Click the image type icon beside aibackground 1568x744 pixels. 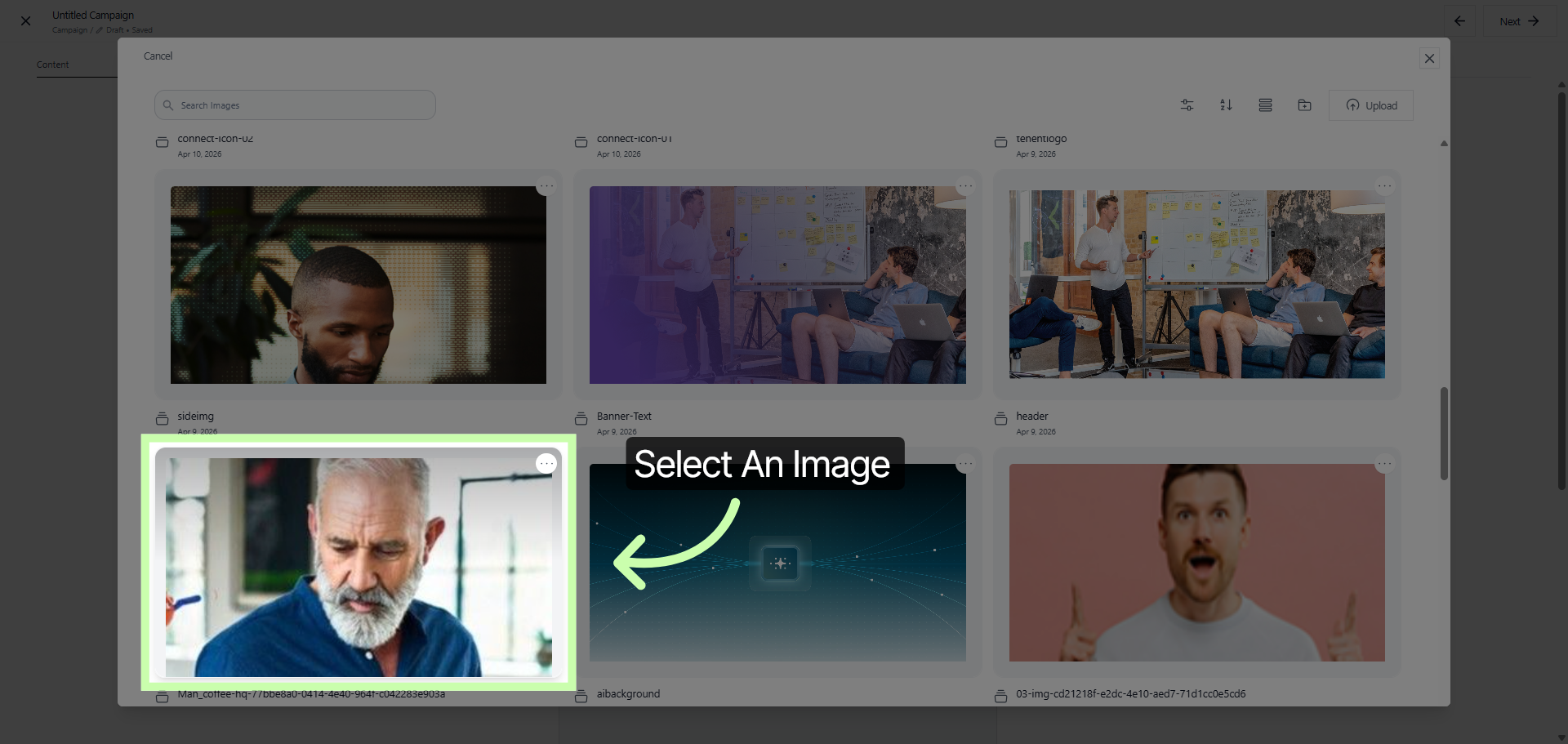coord(581,697)
